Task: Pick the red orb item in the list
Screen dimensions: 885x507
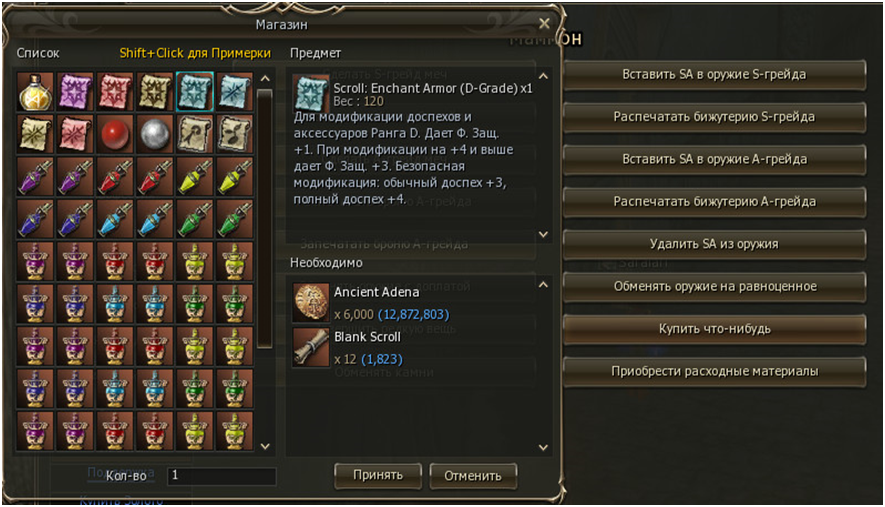Action: pos(115,134)
